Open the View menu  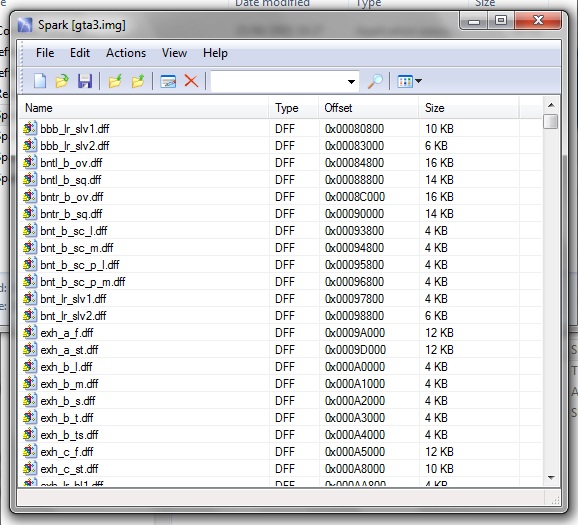(174, 53)
